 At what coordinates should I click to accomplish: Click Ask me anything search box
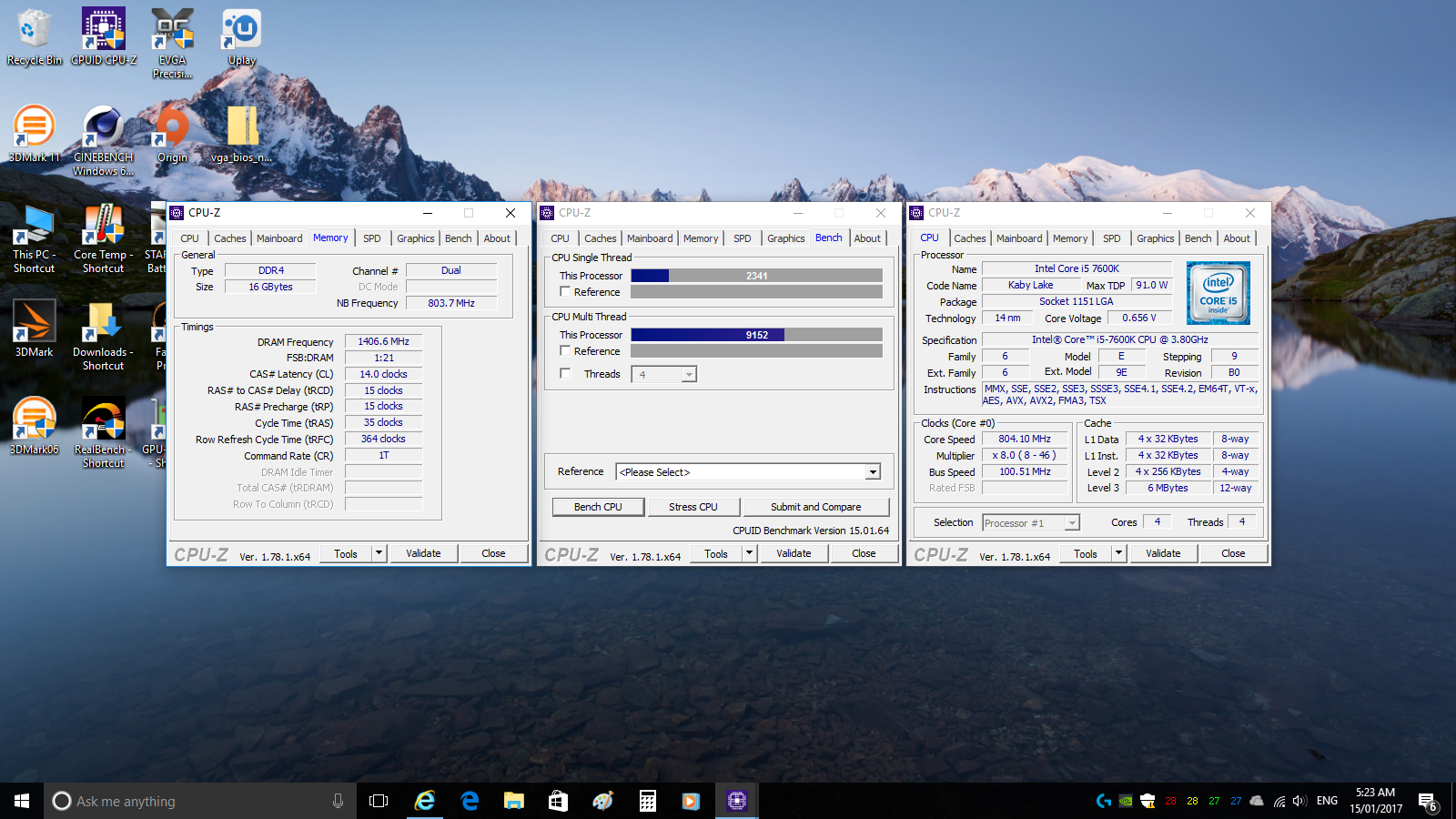(200, 801)
